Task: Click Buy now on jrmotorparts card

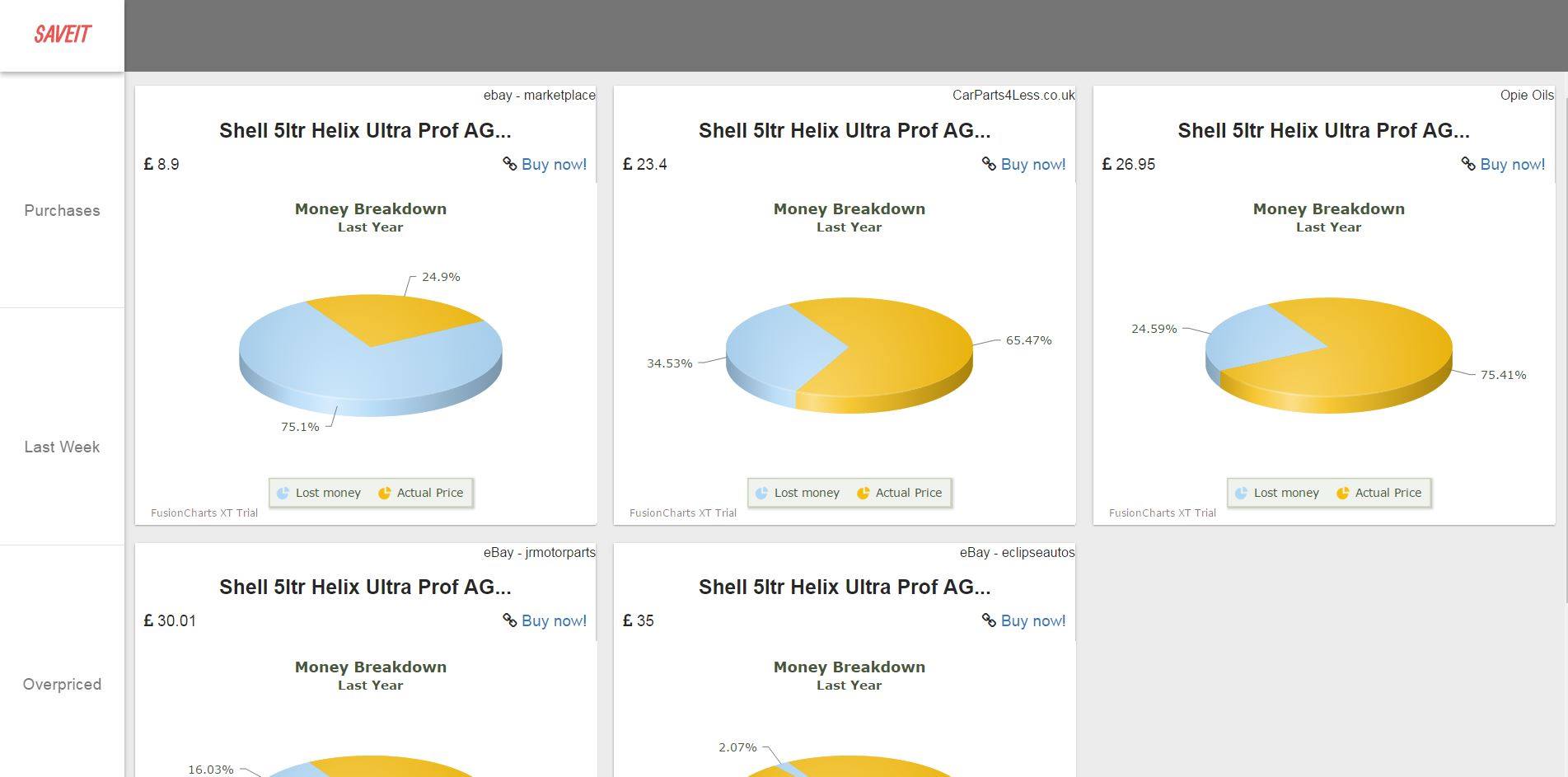Action: tap(554, 620)
